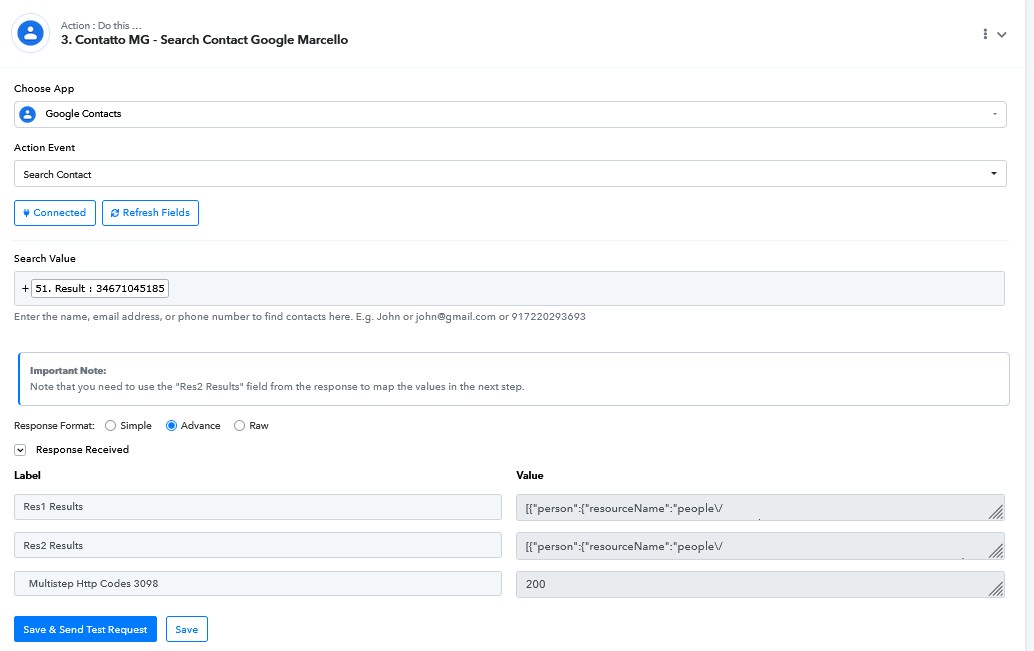Viewport: 1034px width, 651px height.
Task: Grab the resize handle of Res1 Results value
Action: 996,513
